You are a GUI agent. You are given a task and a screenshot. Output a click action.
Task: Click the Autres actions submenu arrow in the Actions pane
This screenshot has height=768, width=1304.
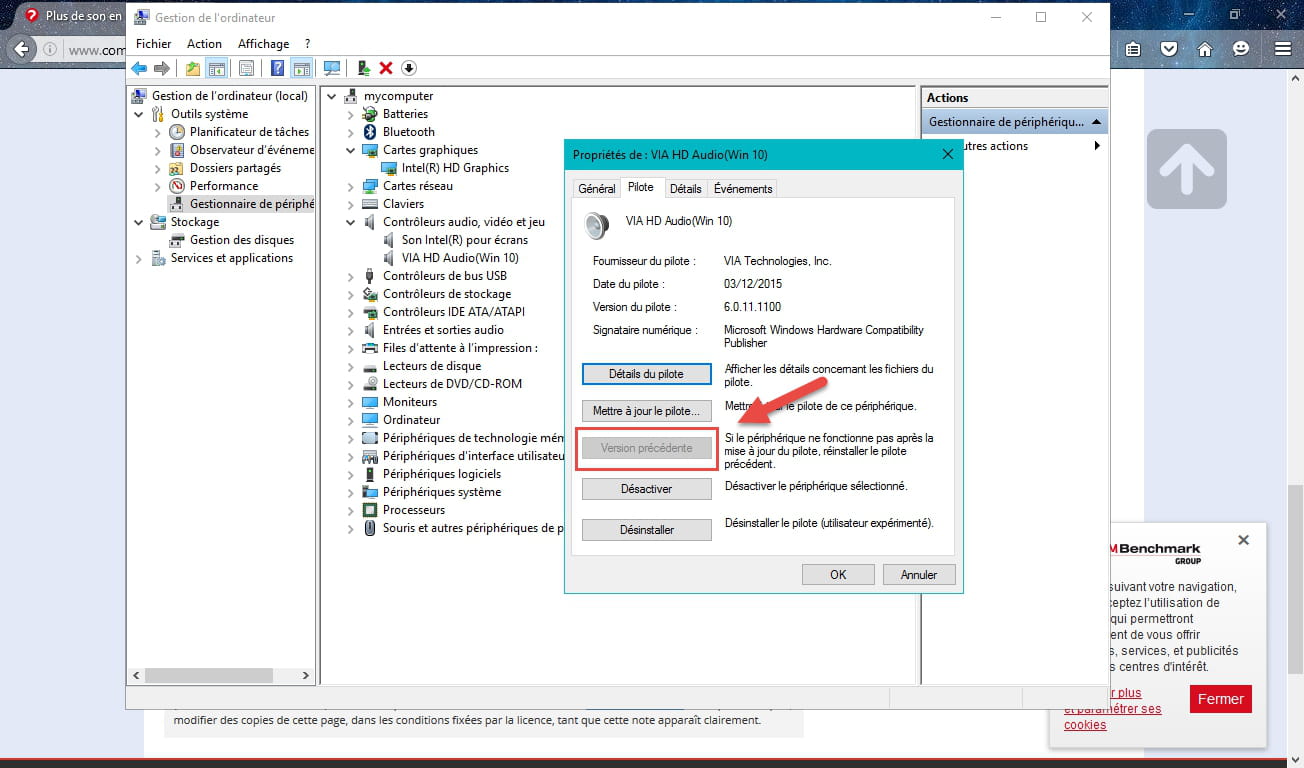coord(1097,146)
